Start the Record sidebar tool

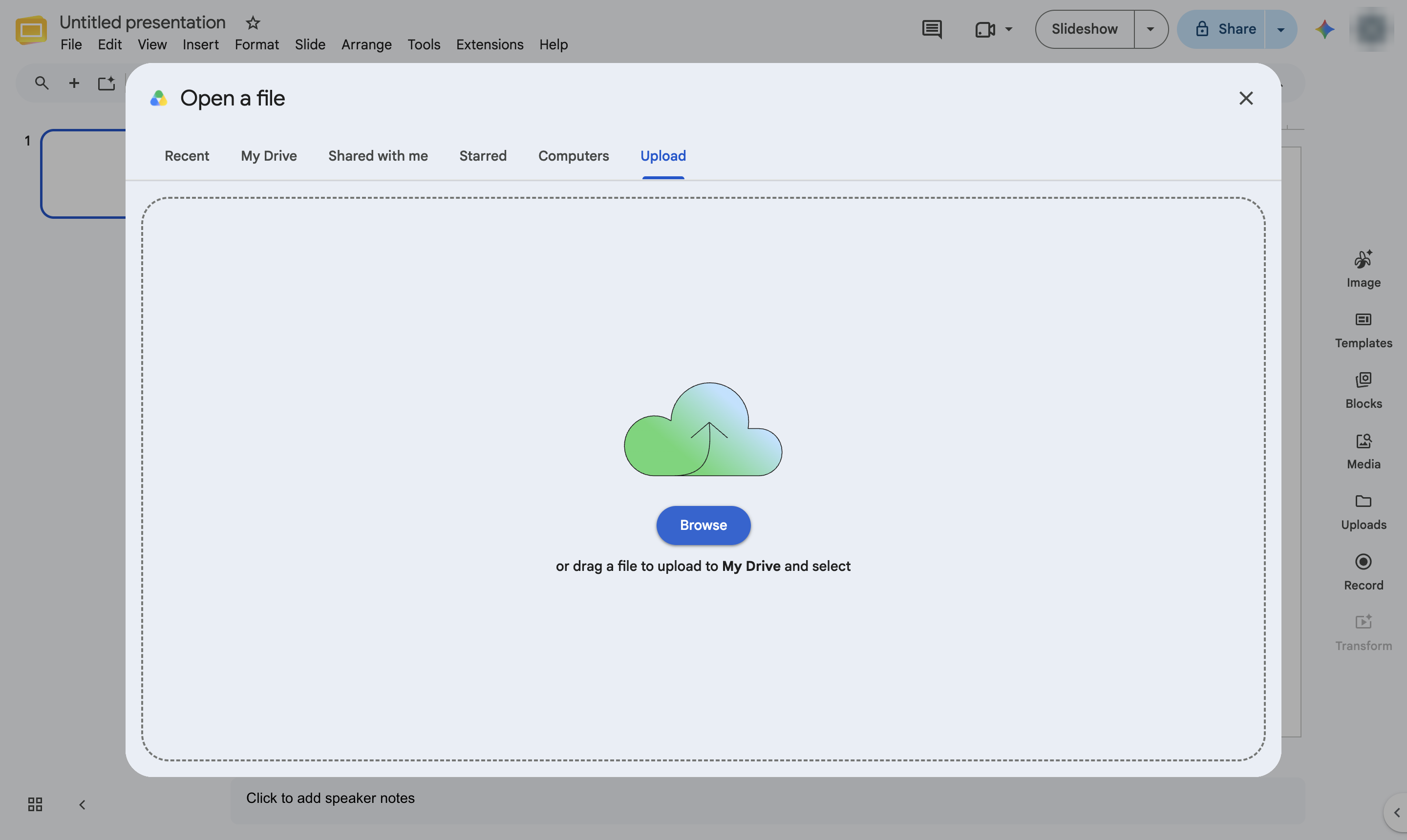[1364, 573]
